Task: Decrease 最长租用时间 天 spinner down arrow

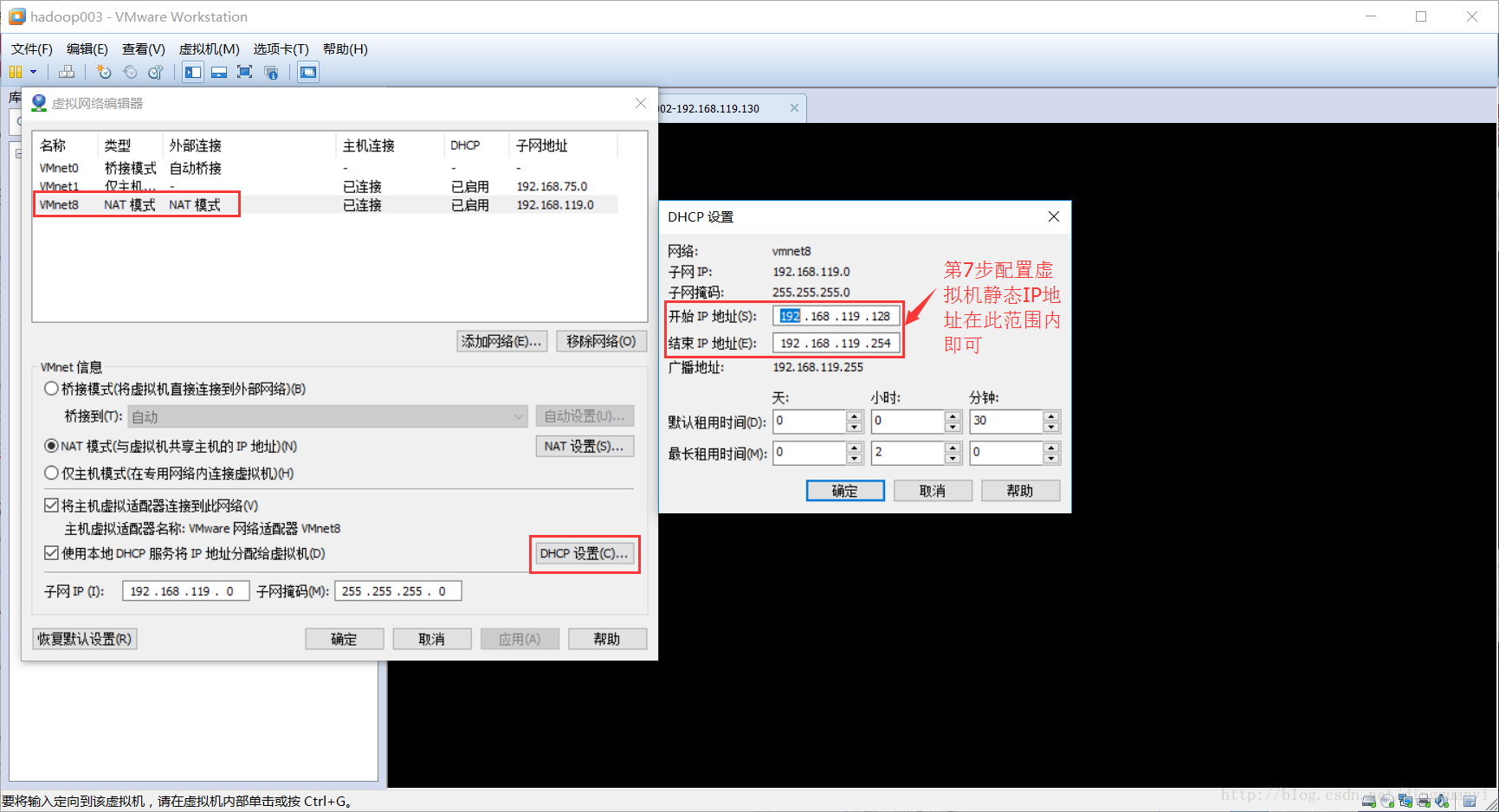Action: click(x=855, y=458)
